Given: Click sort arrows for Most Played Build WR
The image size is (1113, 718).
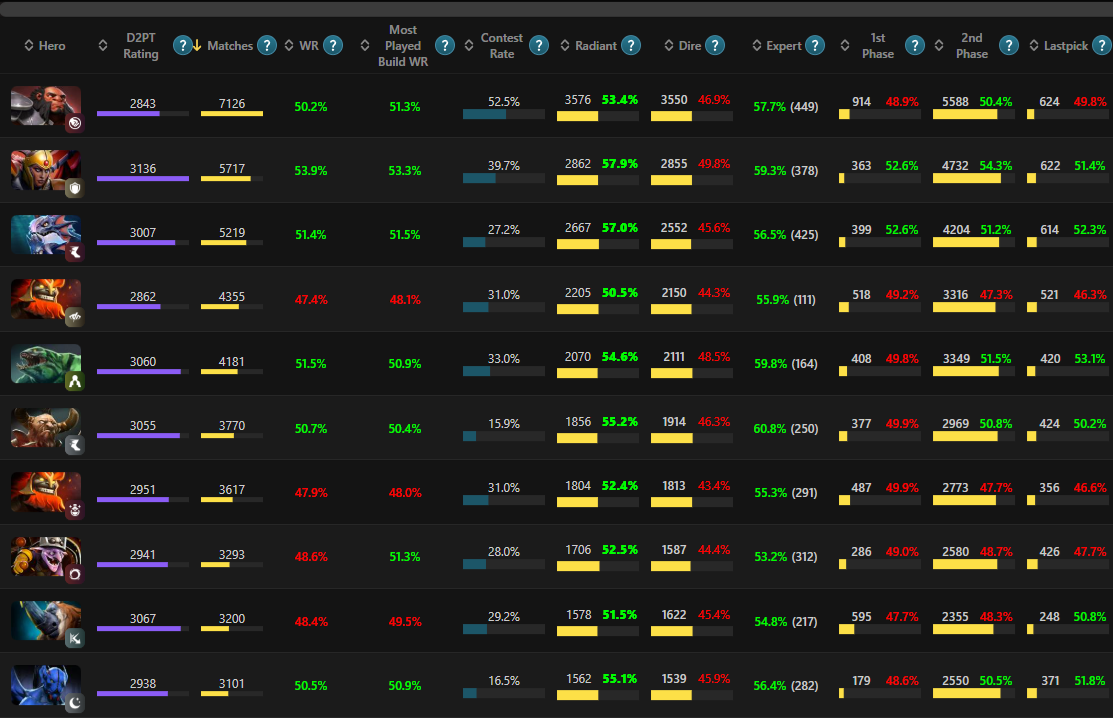Looking at the screenshot, I should click(x=365, y=45).
